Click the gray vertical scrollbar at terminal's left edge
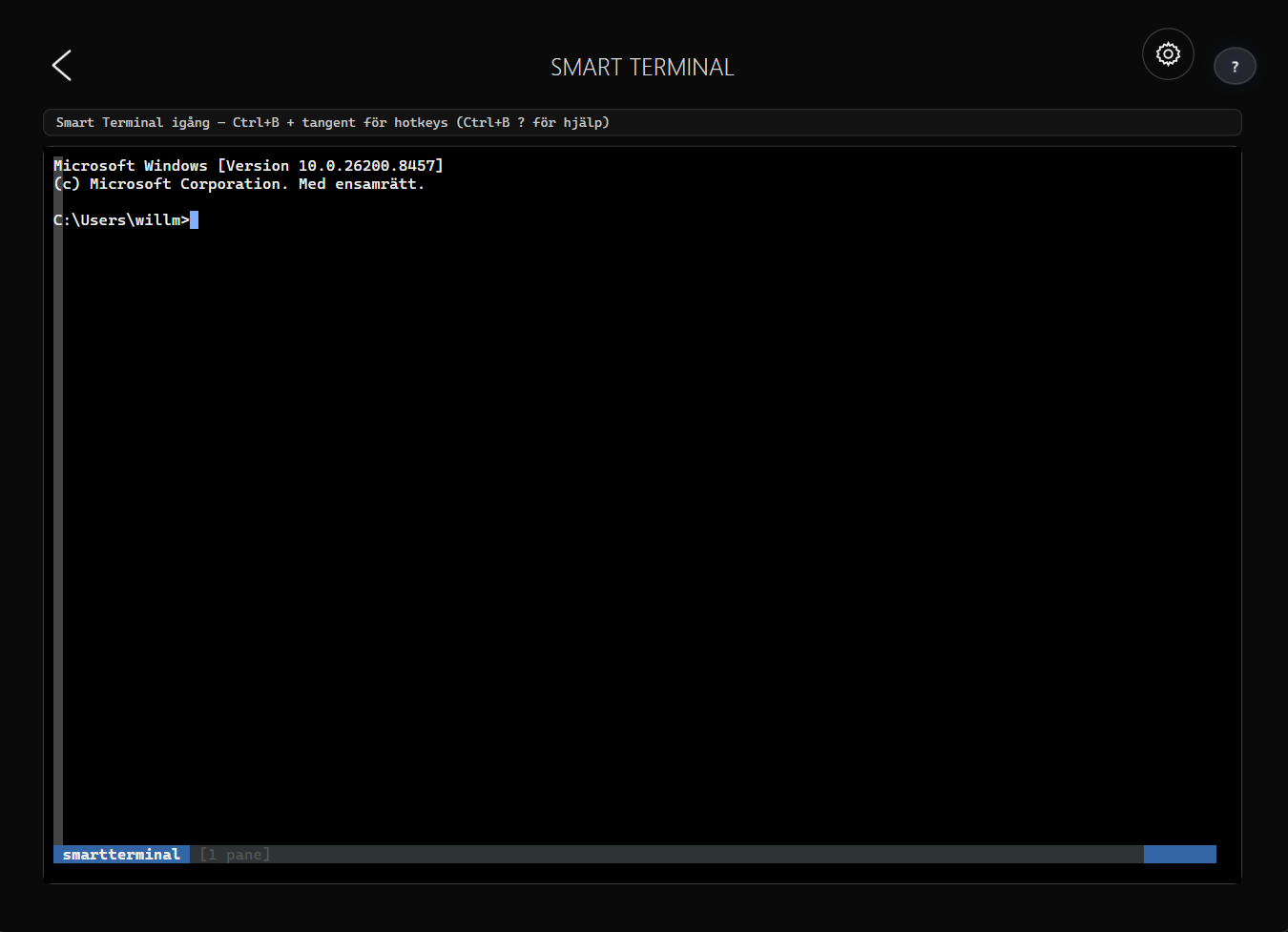This screenshot has height=932, width=1288. point(58,501)
